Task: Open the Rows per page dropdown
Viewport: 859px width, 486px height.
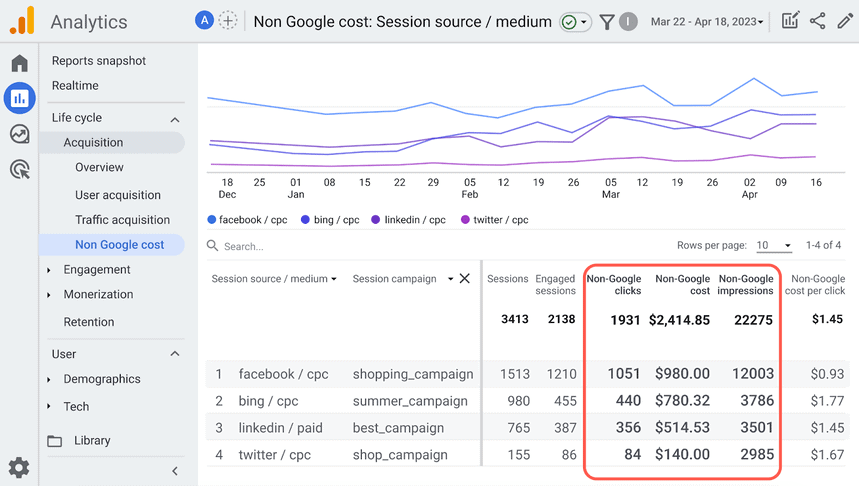Action: pyautogui.click(x=774, y=245)
